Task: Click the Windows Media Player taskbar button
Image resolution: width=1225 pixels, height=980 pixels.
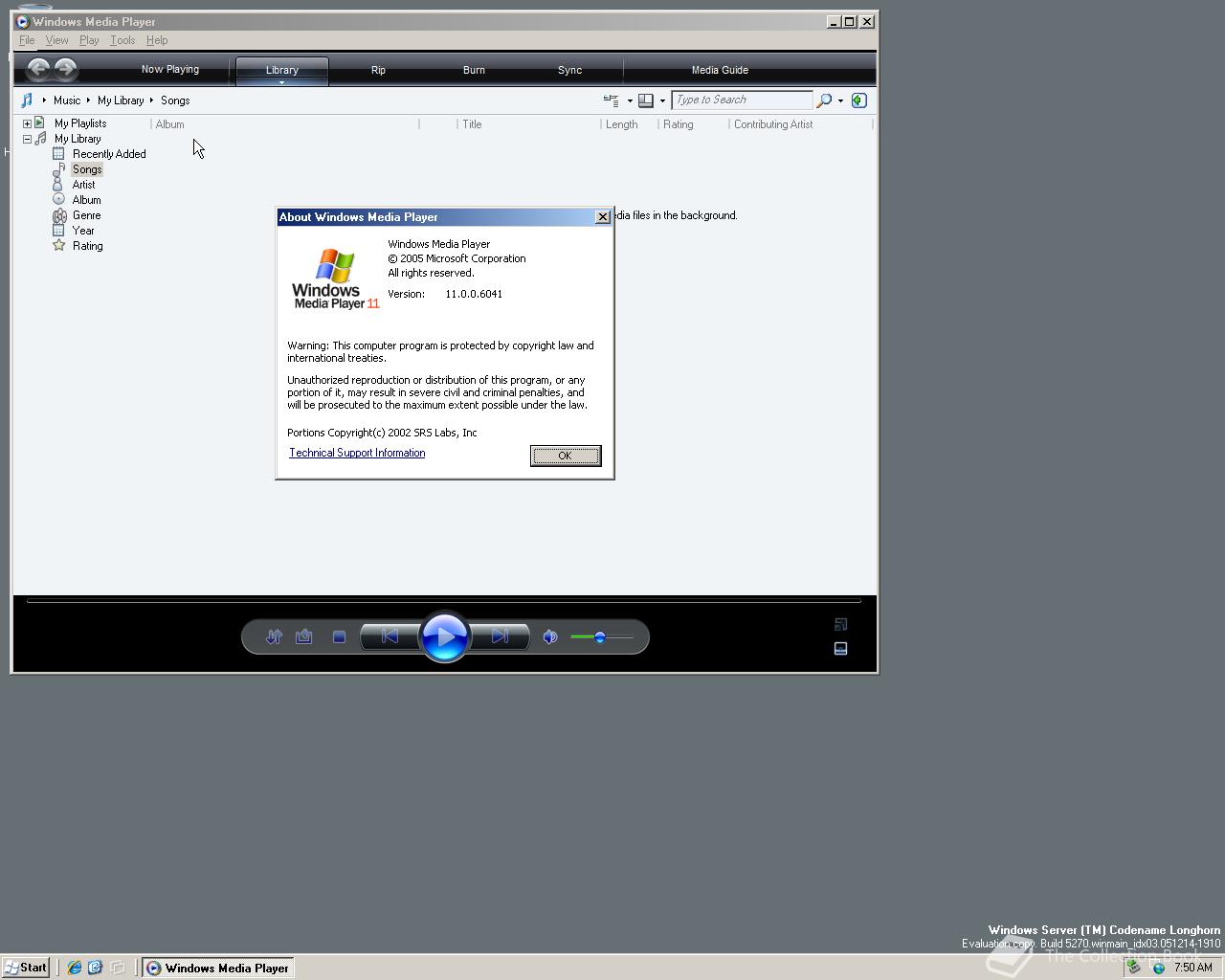Action: 217,968
